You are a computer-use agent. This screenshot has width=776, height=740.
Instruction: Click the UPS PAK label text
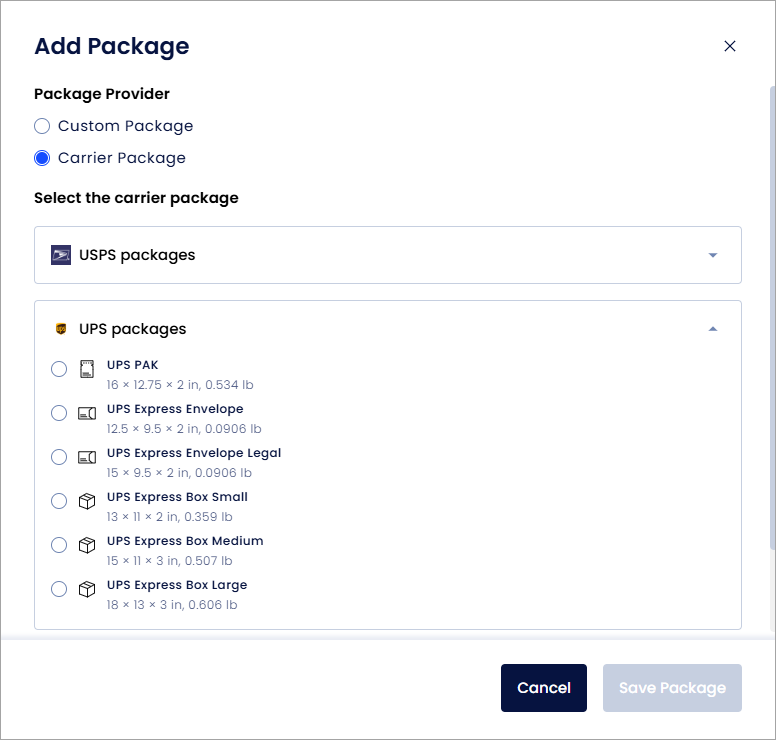point(133,365)
